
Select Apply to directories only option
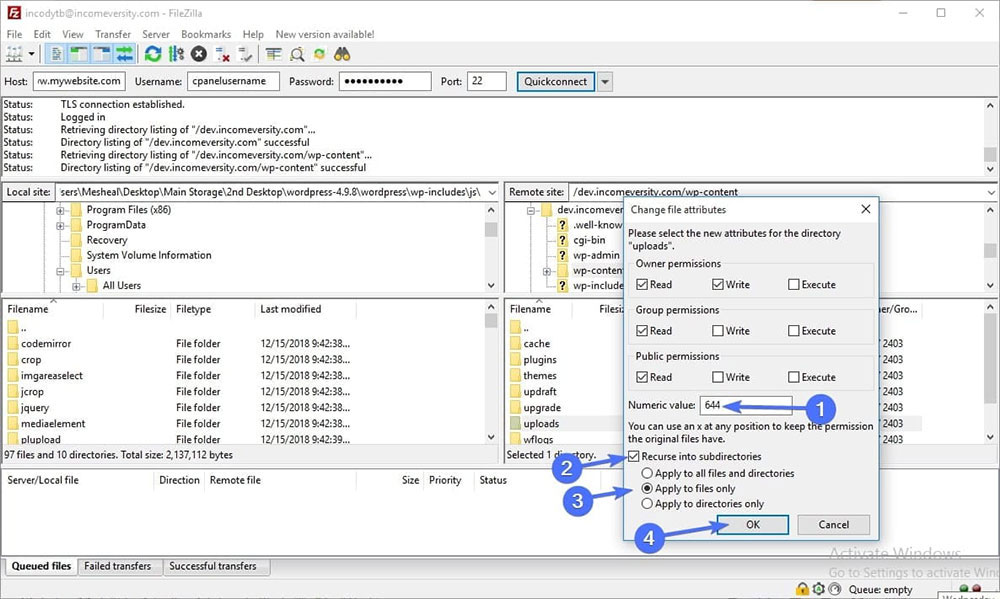point(647,503)
